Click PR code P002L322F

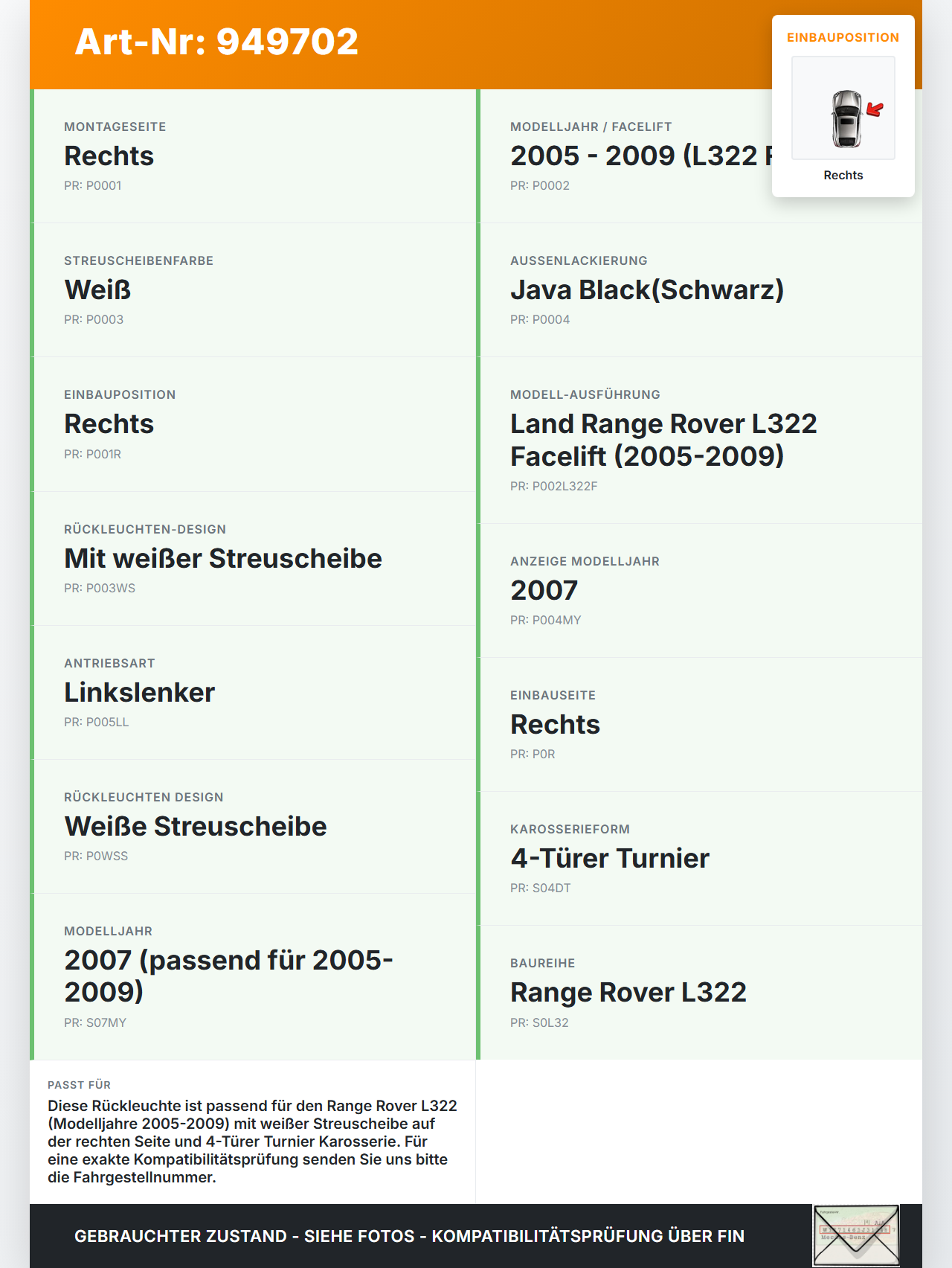[554, 486]
